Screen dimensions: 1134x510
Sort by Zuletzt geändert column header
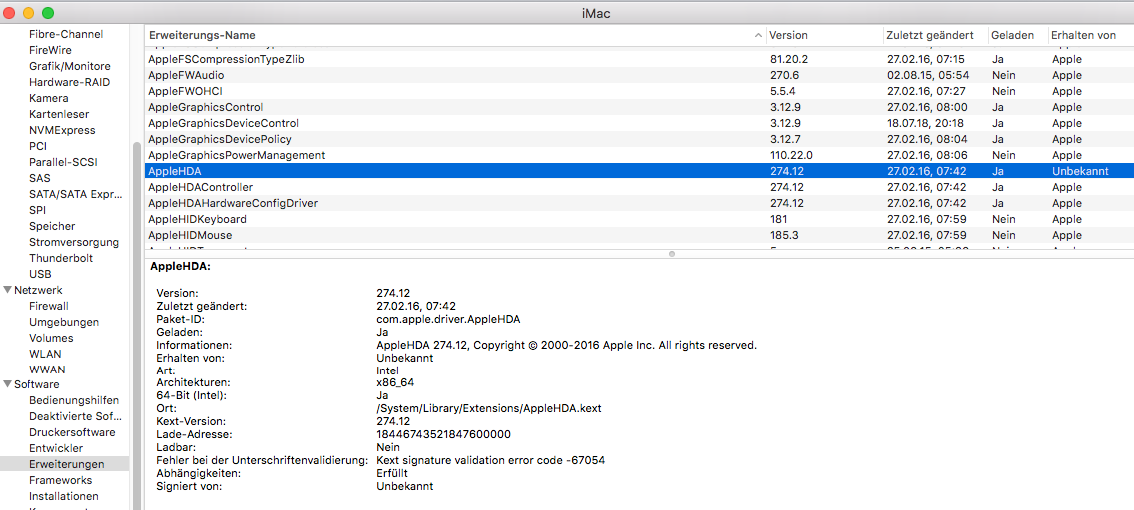930,35
